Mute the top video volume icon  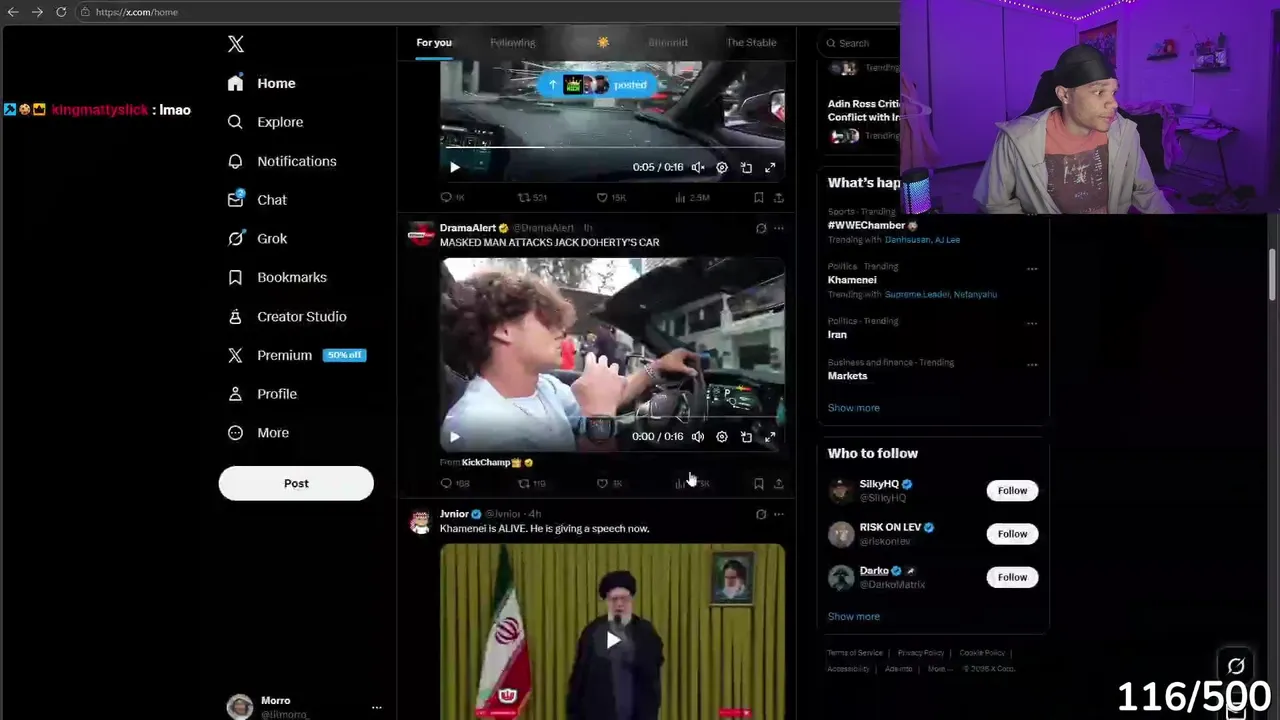click(x=698, y=167)
